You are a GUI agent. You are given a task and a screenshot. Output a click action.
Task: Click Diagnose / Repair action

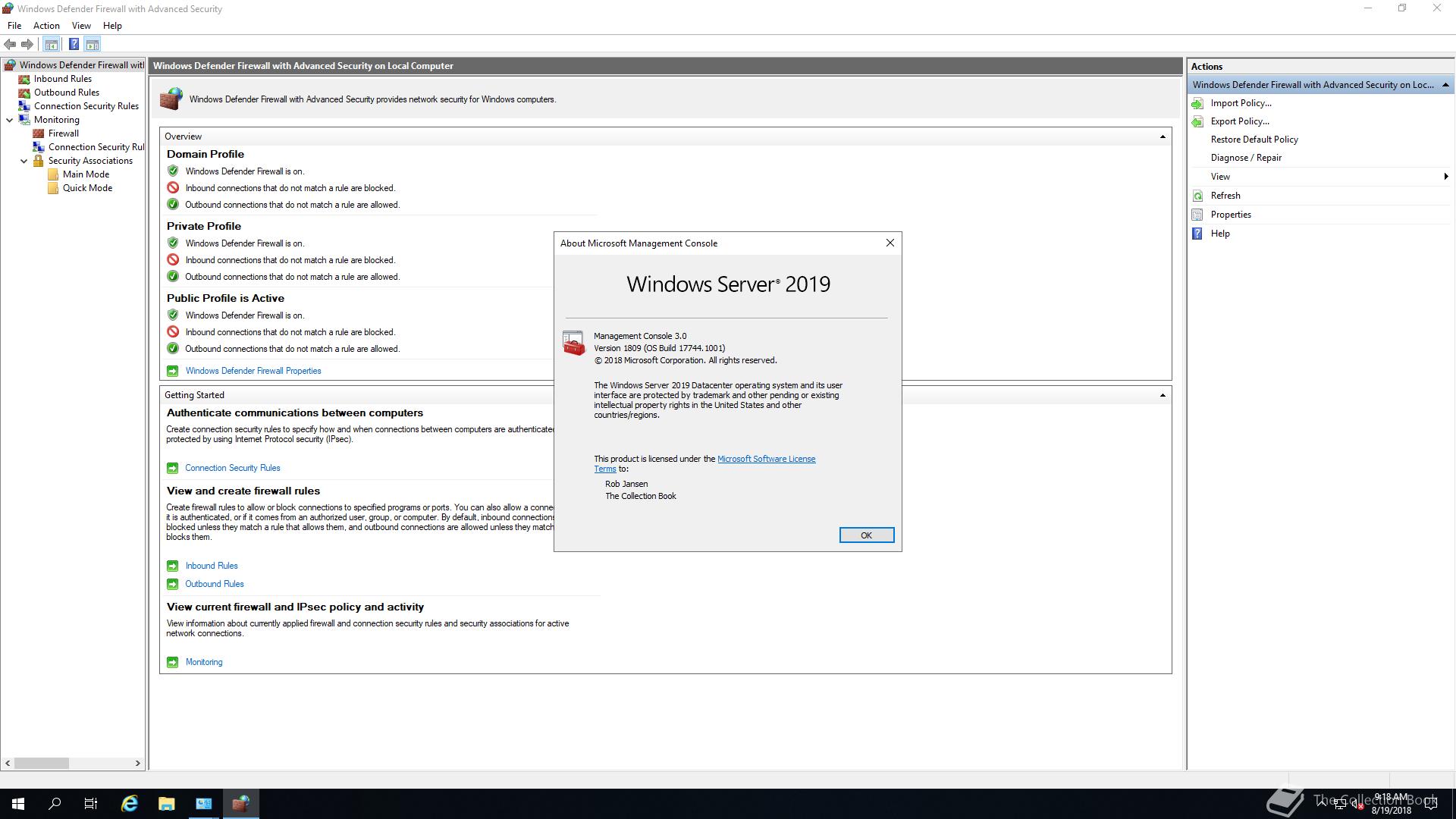pyautogui.click(x=1246, y=158)
